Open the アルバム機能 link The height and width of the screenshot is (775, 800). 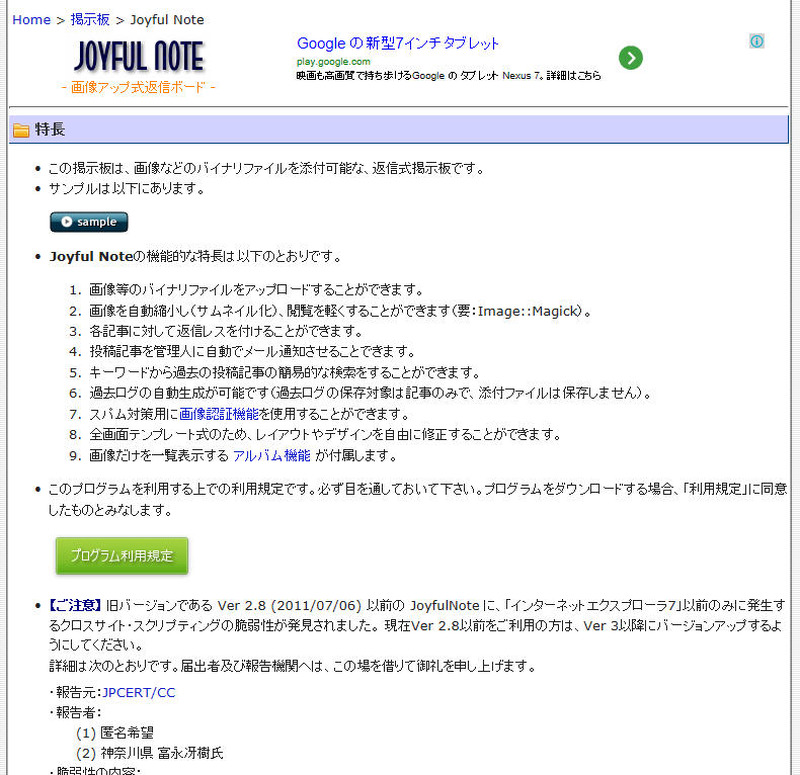coord(271,455)
